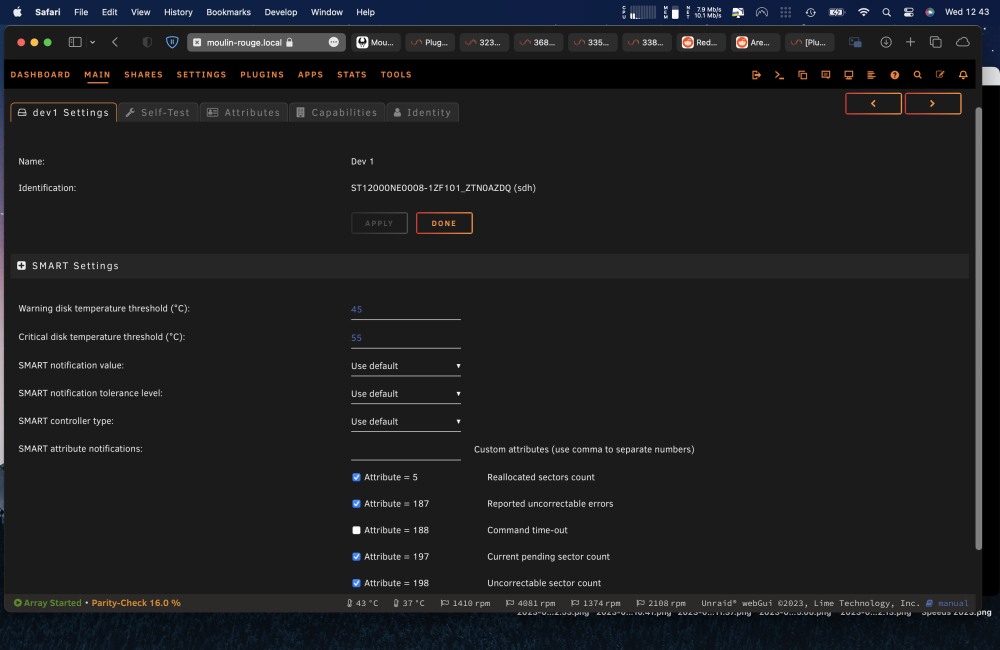
Task: Open SMART notification value dropdown
Action: (x=406, y=366)
